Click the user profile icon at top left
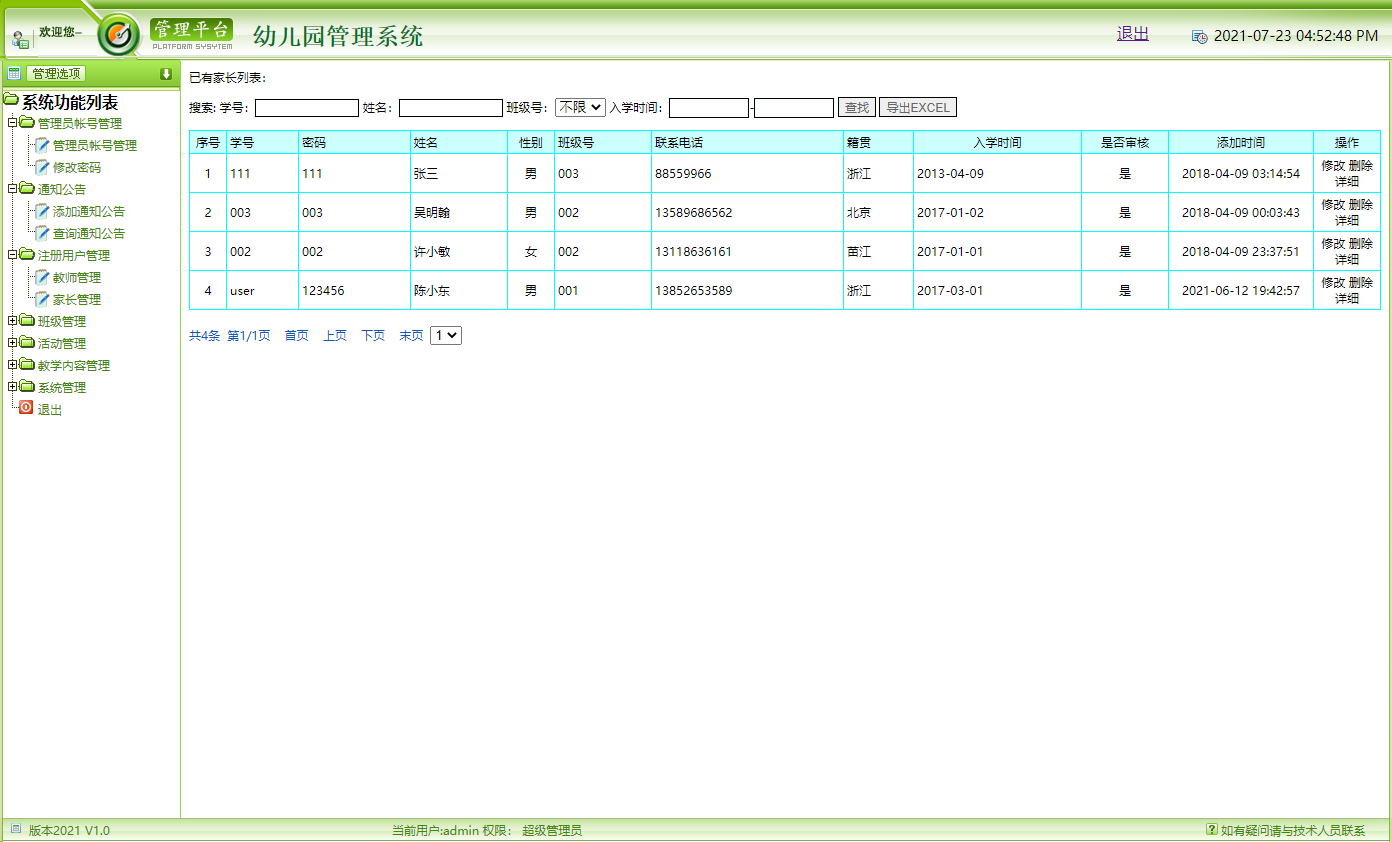 pos(20,38)
